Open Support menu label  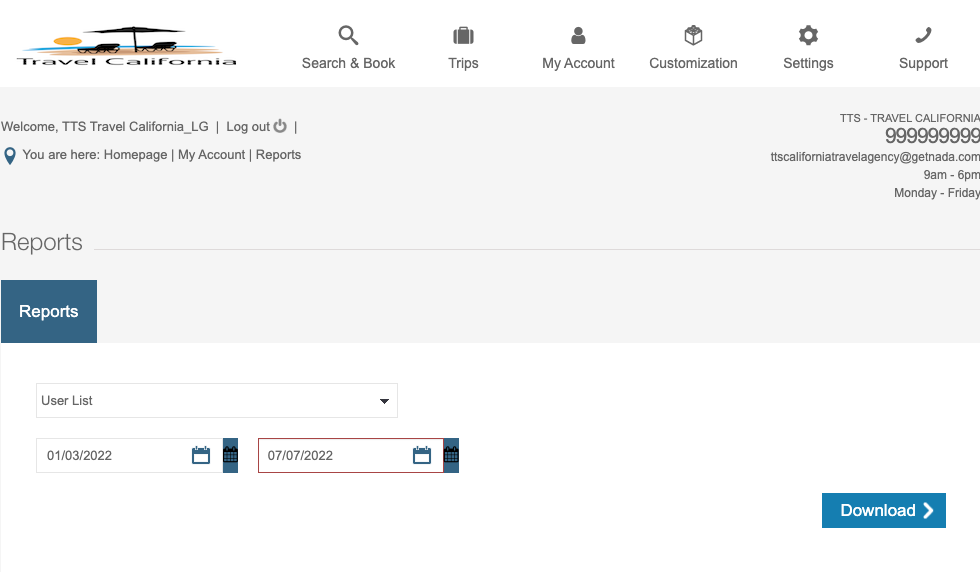point(923,63)
